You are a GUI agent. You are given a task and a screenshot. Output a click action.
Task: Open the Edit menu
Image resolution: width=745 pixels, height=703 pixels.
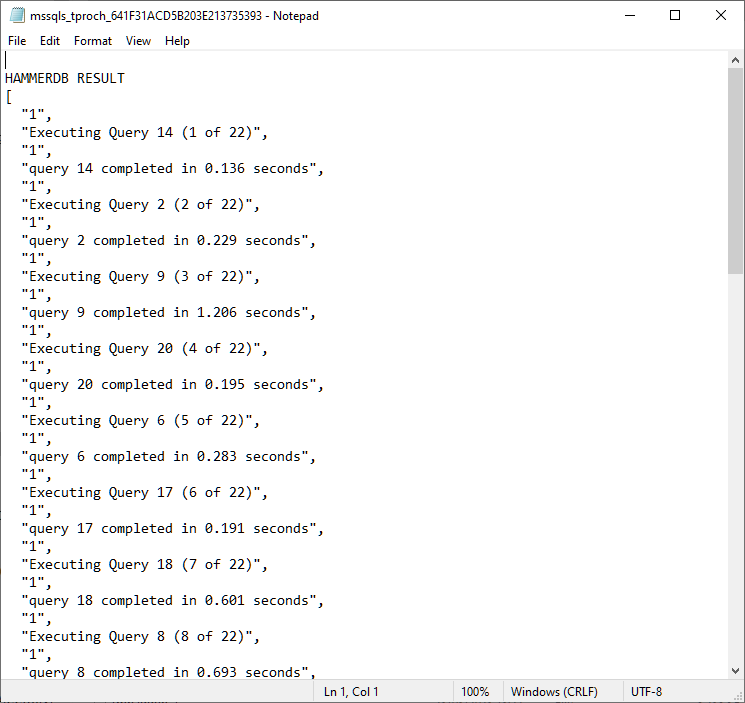[50, 41]
